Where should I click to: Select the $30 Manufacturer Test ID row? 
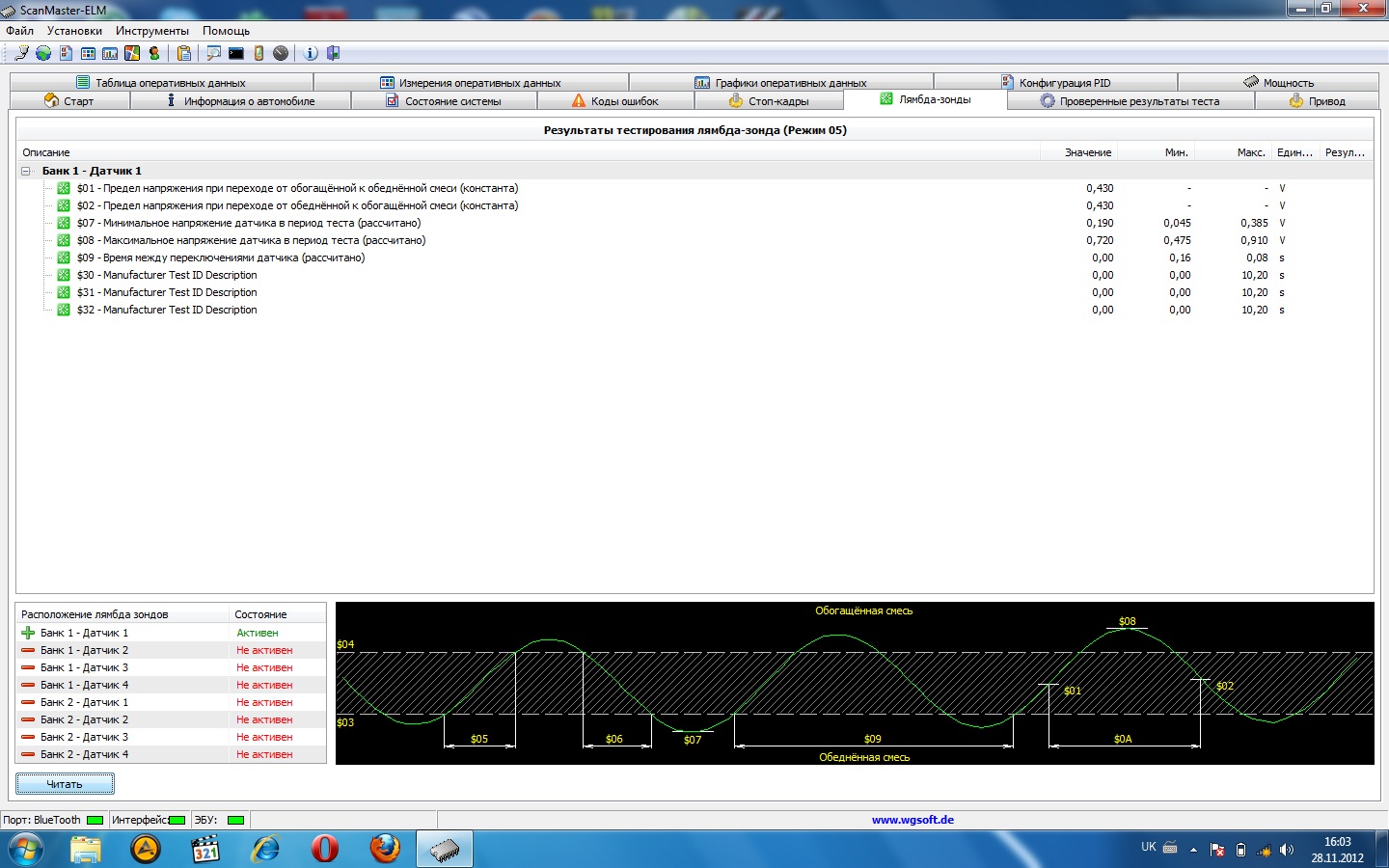point(694,275)
